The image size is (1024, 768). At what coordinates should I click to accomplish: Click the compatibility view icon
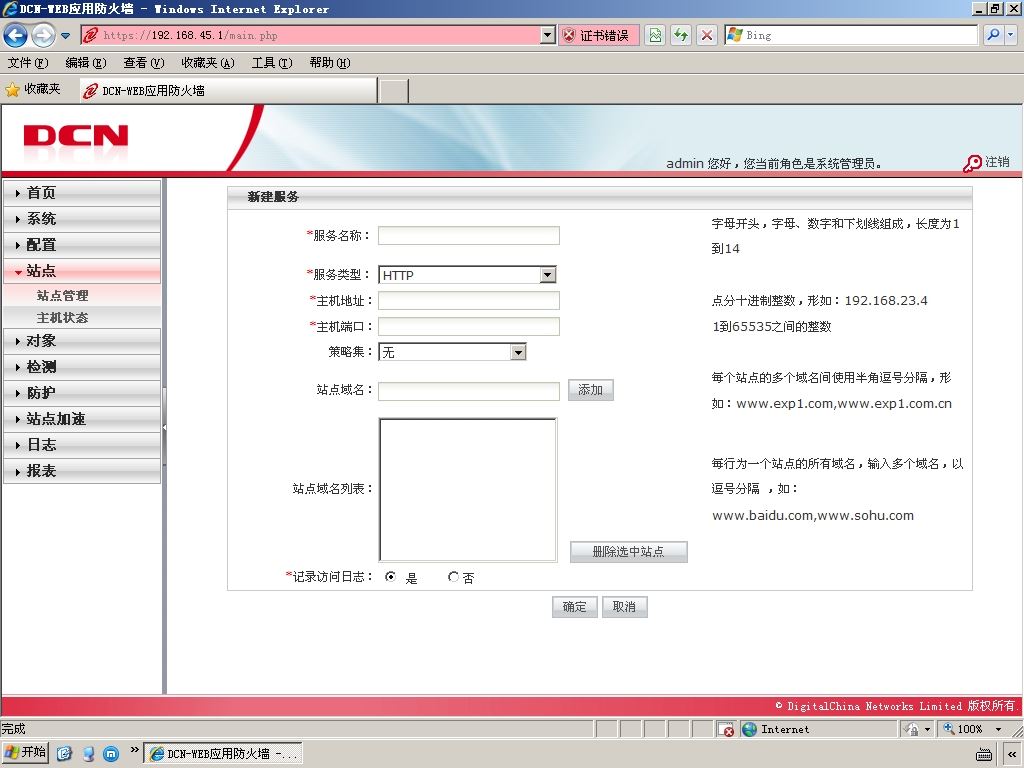coord(655,35)
